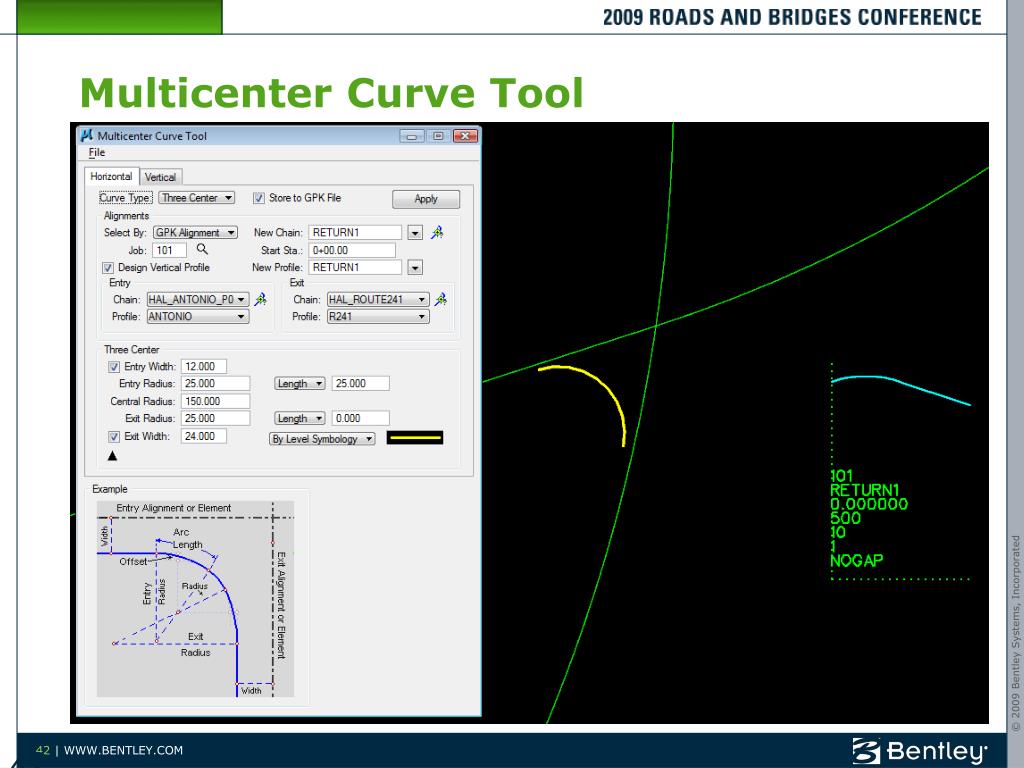Click the Entry Chain pick-element icon
This screenshot has width=1024, height=768.
tap(260, 299)
